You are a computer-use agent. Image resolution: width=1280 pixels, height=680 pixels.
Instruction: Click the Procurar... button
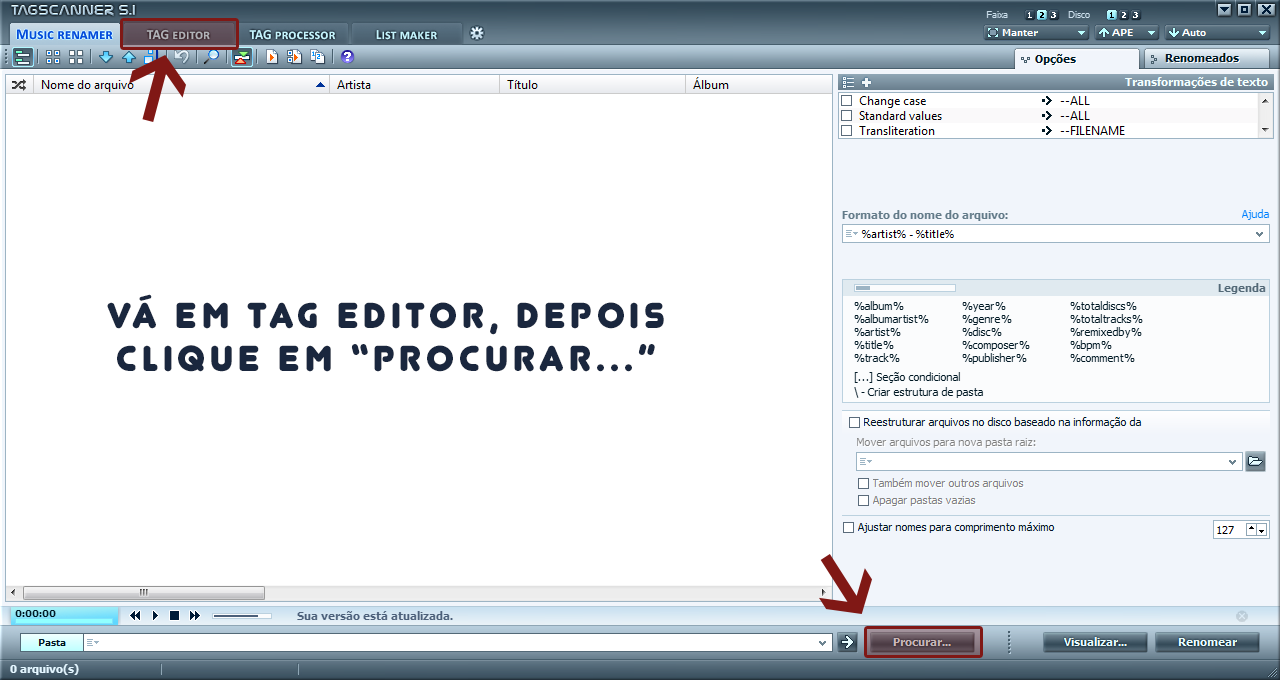pos(922,642)
